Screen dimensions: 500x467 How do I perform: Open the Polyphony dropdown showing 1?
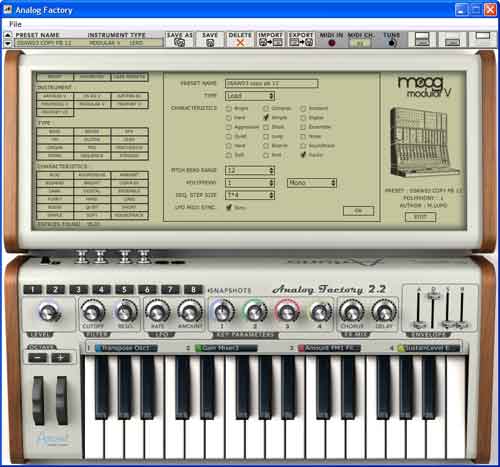tap(250, 183)
